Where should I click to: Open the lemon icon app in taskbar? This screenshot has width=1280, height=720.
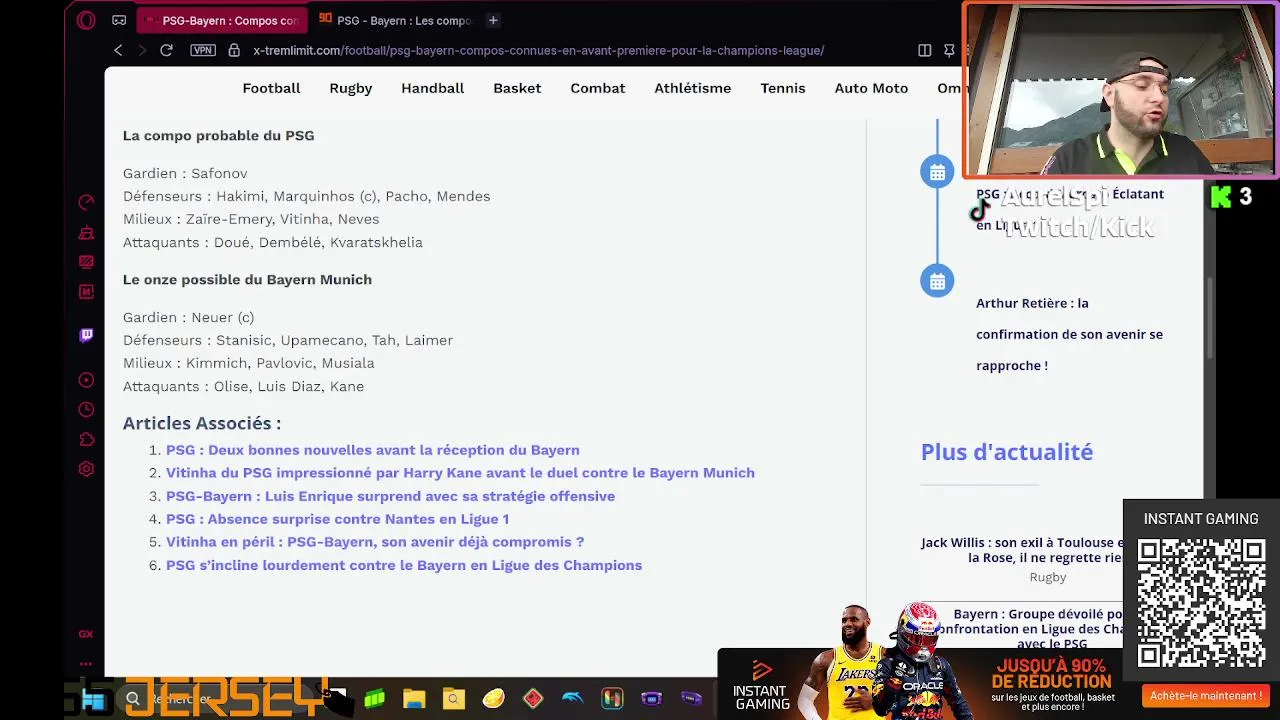[x=493, y=699]
